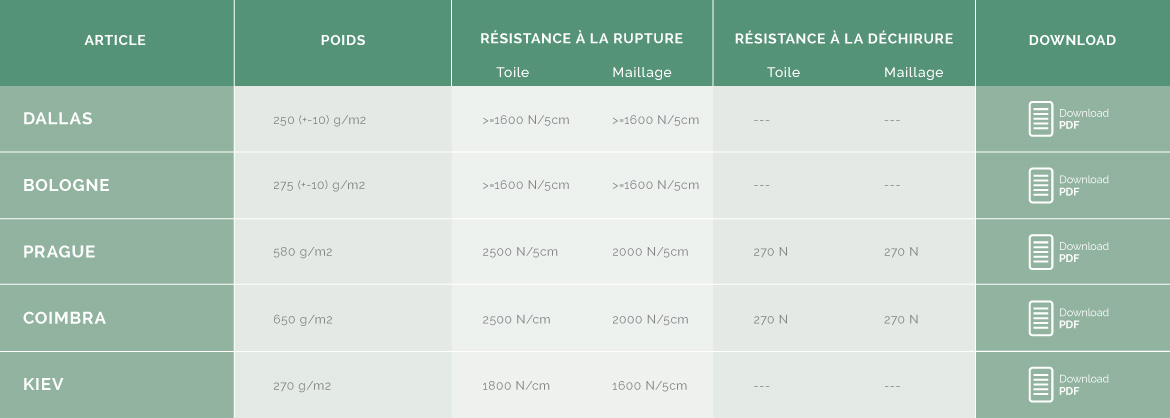Click the Kiev PDF document icon
Image resolution: width=1170 pixels, height=418 pixels.
1041,384
